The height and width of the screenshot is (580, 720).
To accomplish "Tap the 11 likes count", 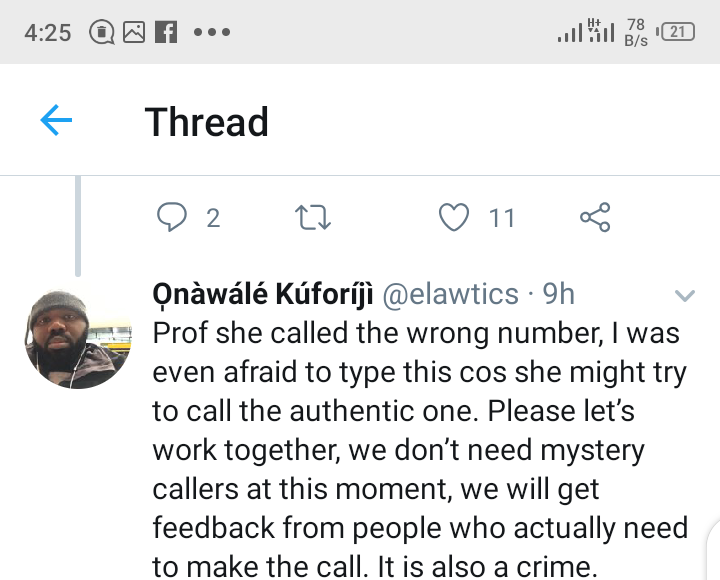I will pyautogui.click(x=502, y=218).
